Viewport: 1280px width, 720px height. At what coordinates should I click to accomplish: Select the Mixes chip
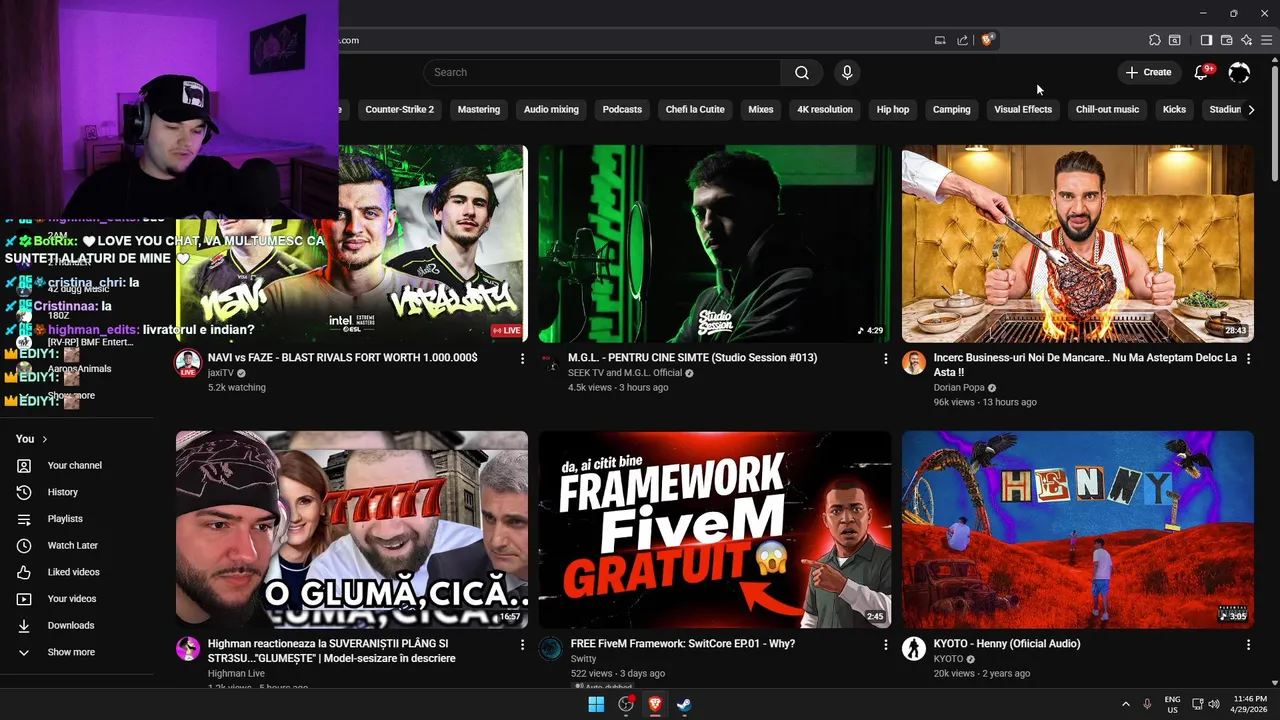761,109
